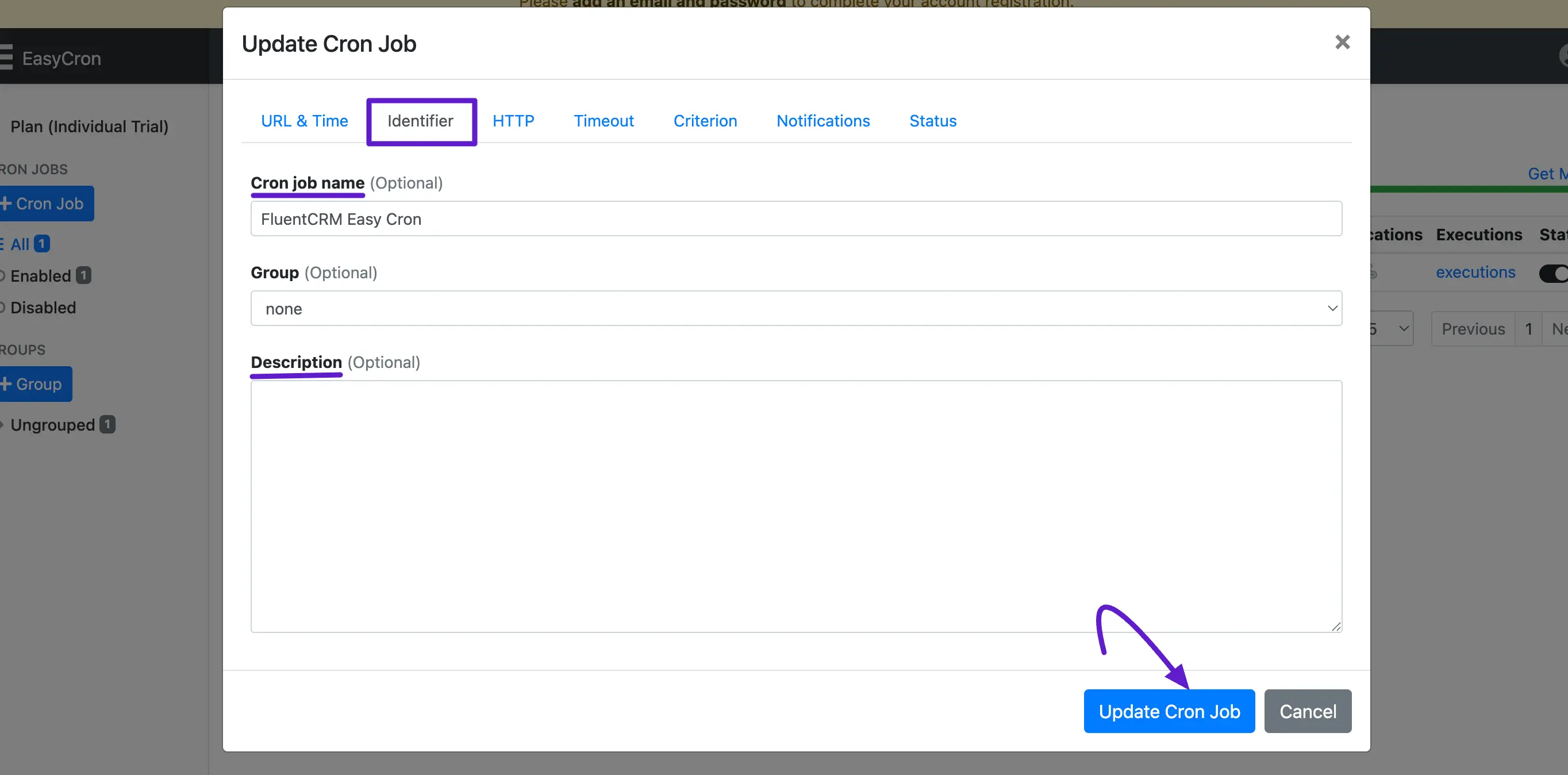Click Plan (Individual Trial) text
The height and width of the screenshot is (775, 1568).
tap(90, 126)
